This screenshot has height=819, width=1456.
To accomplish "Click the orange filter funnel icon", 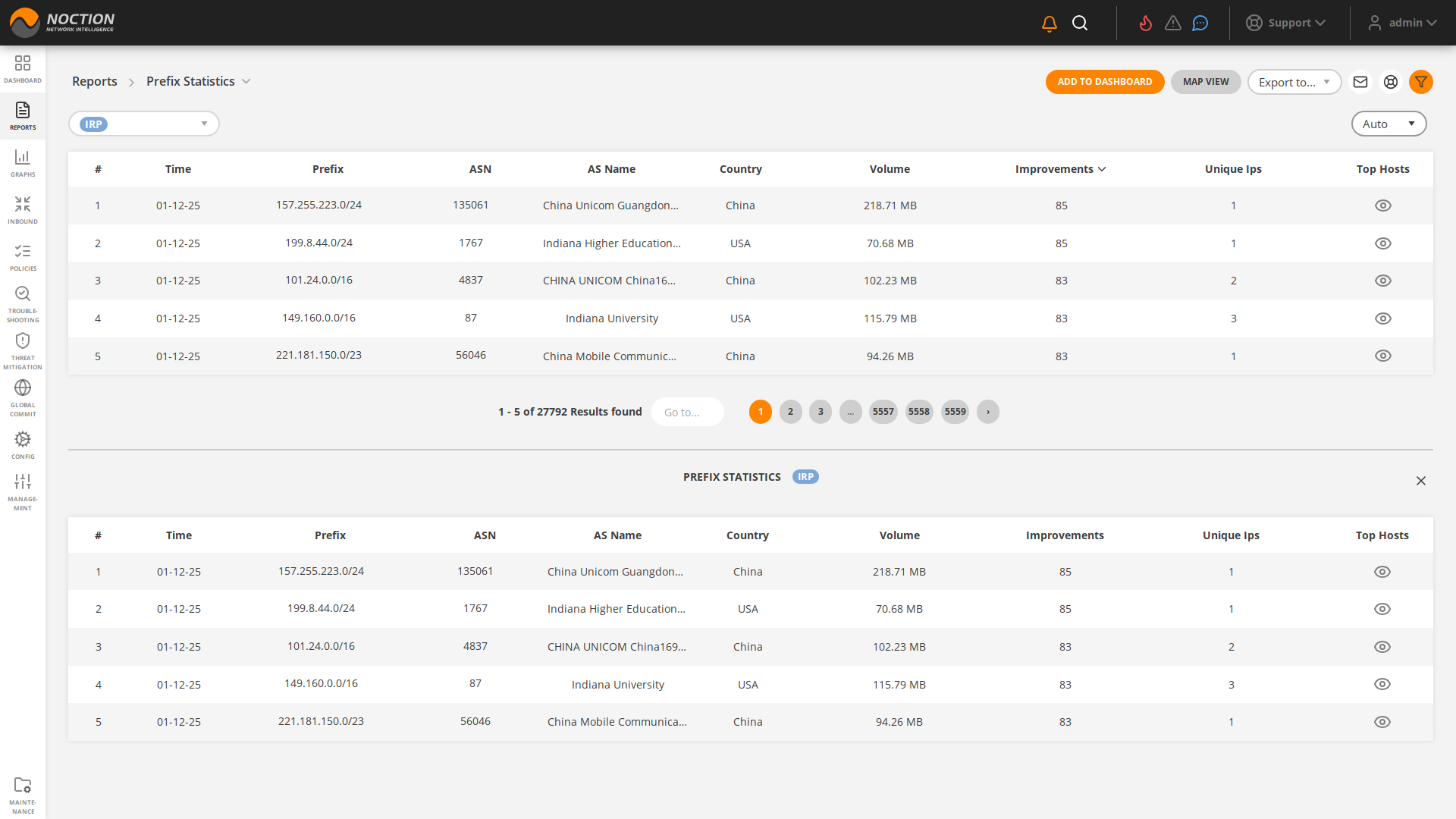I will pyautogui.click(x=1420, y=82).
